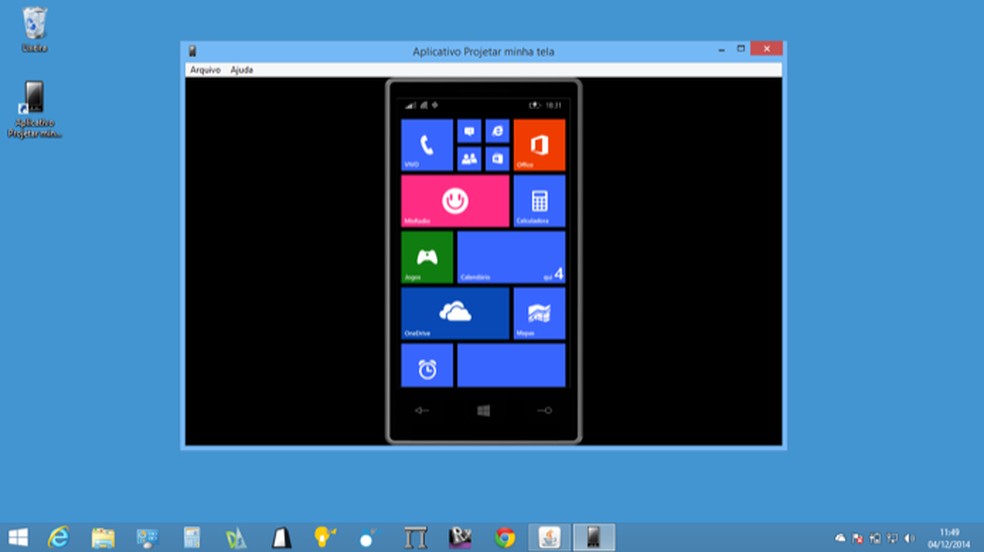The height and width of the screenshot is (552, 984).
Task: Open the Recycle Bin on desktop
Action: (35, 29)
